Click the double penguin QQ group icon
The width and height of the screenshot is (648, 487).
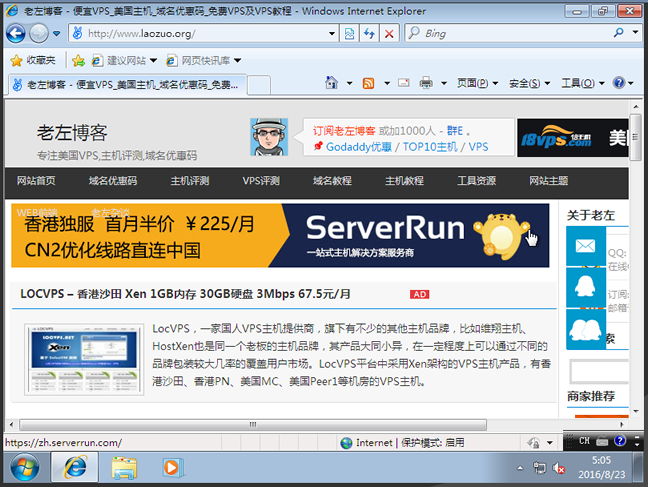point(585,329)
